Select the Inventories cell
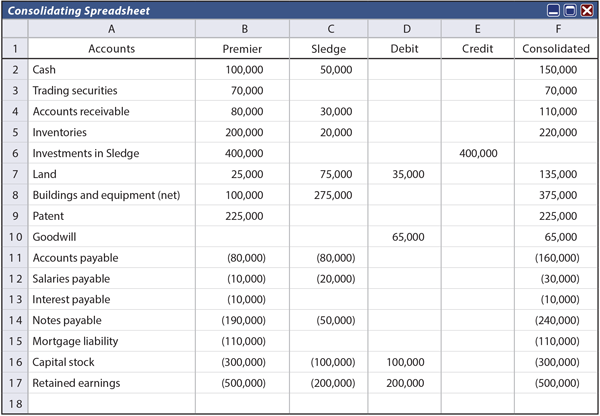The height and width of the screenshot is (416, 600). pyautogui.click(x=111, y=132)
